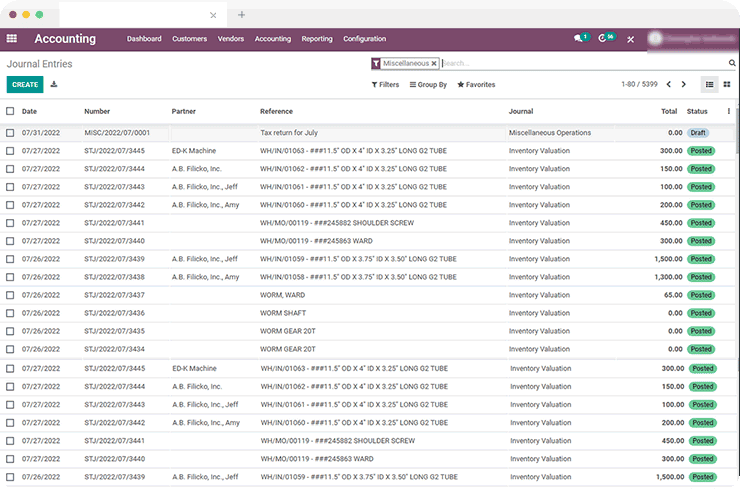Expand the Group By dropdown
Screen dimensions: 740x490
tap(428, 85)
